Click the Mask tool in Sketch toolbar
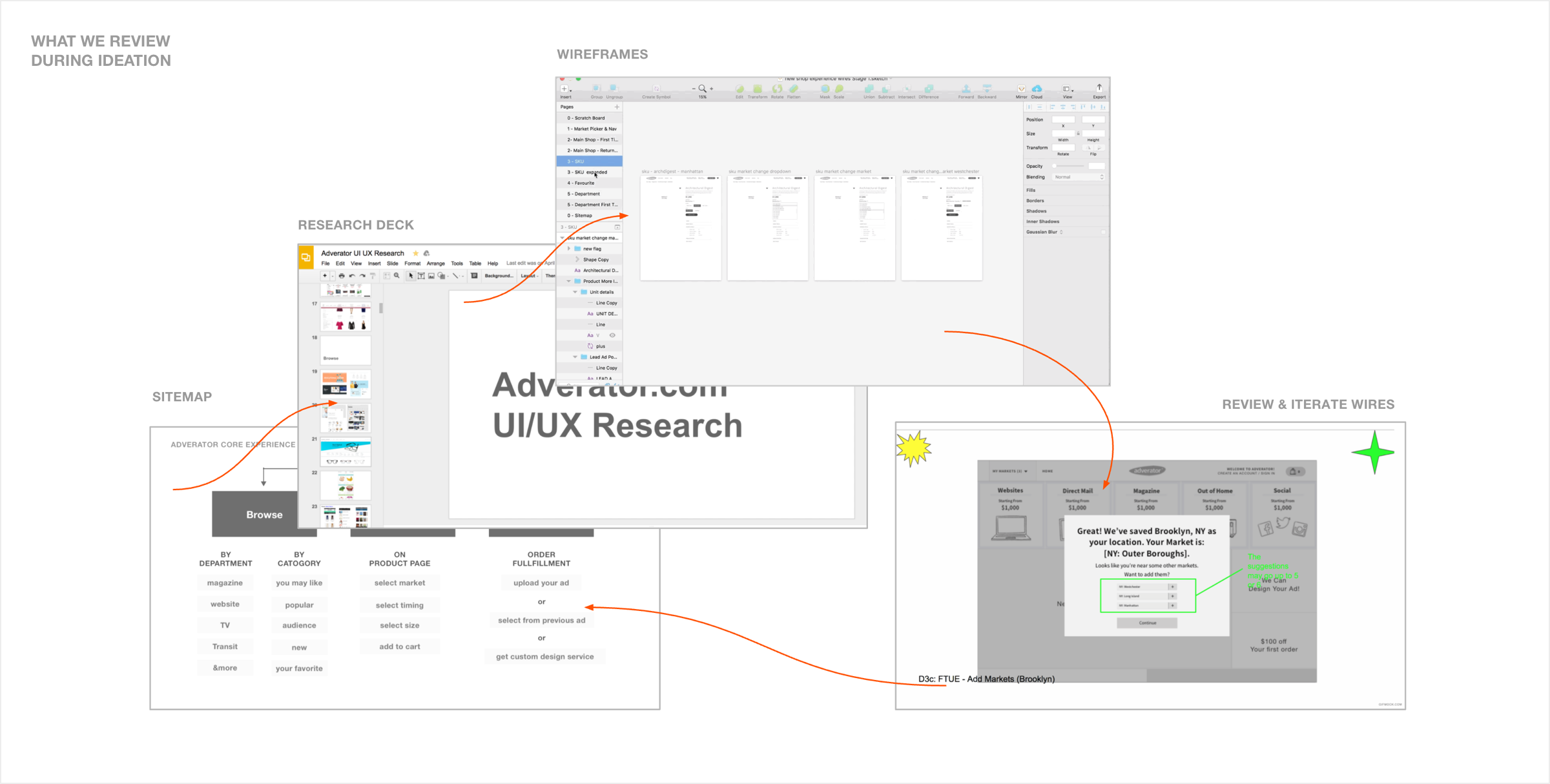Screen dimensions: 1550x784 [825, 89]
